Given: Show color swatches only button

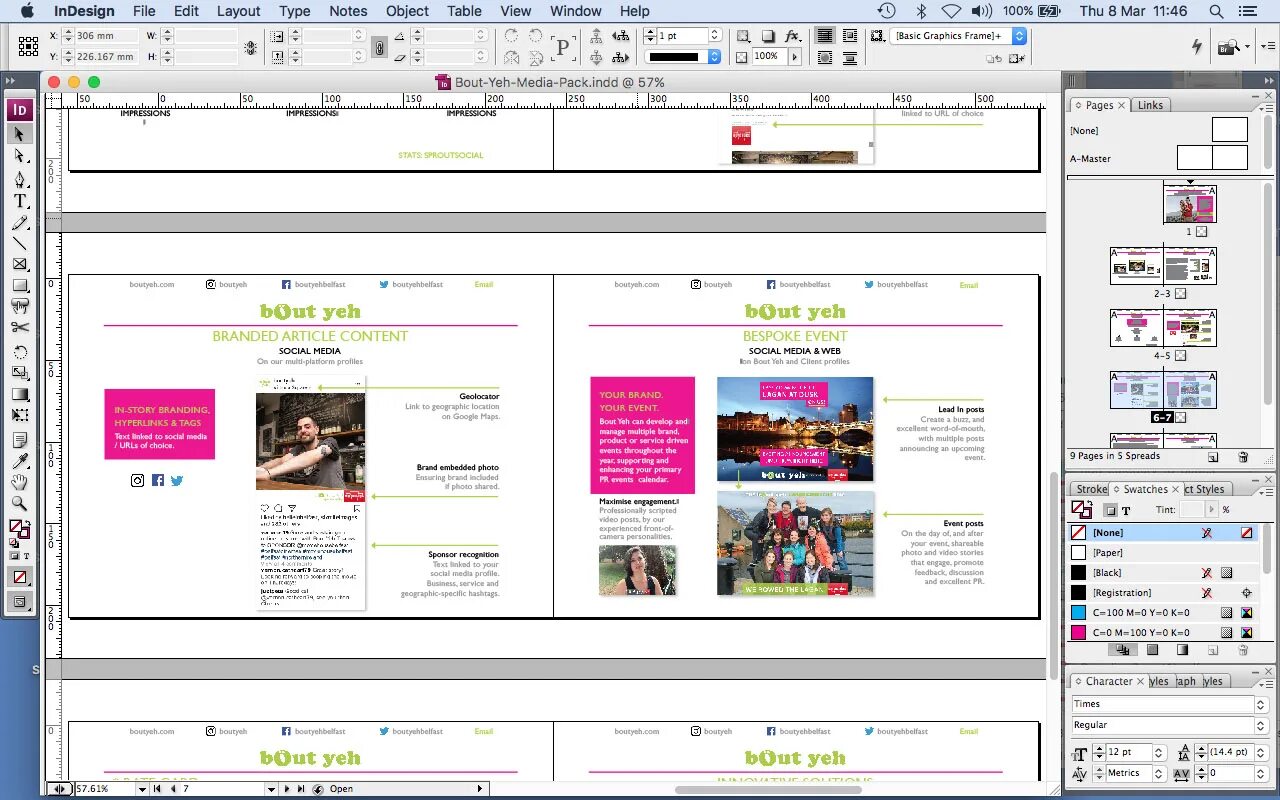Looking at the screenshot, I should pos(1152,650).
